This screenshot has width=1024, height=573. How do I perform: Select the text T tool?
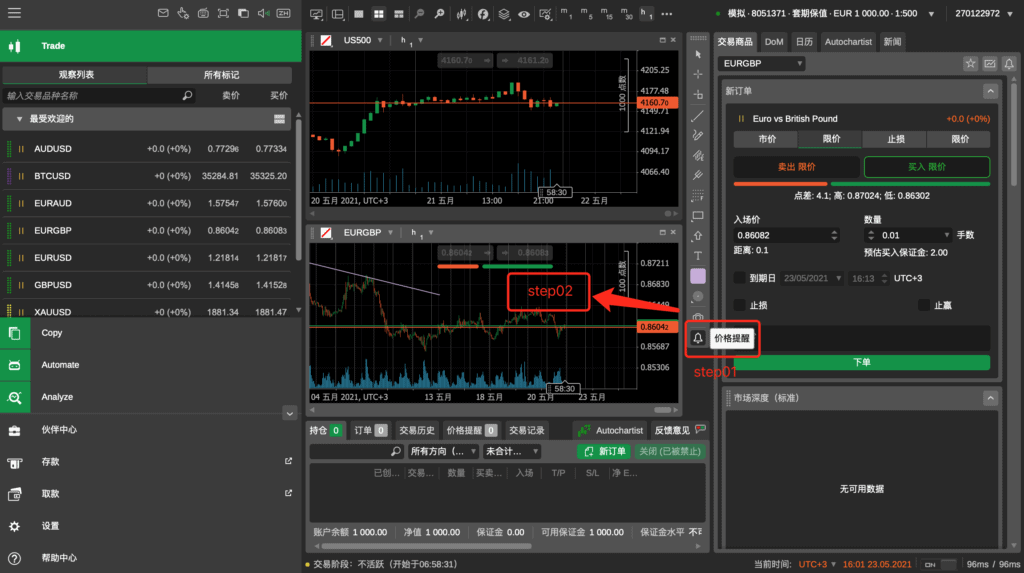698,255
